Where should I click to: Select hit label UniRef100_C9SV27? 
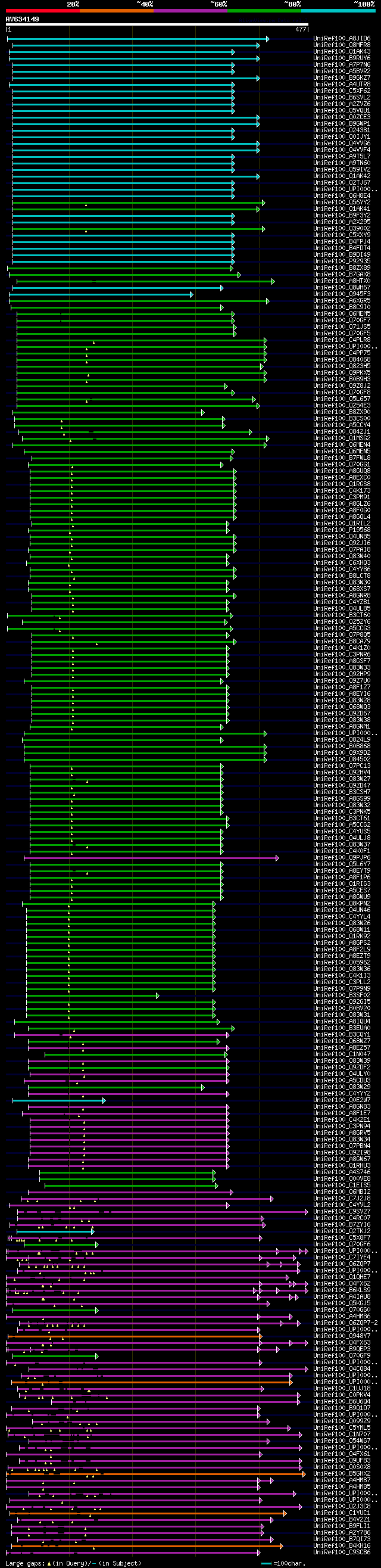point(342,1211)
